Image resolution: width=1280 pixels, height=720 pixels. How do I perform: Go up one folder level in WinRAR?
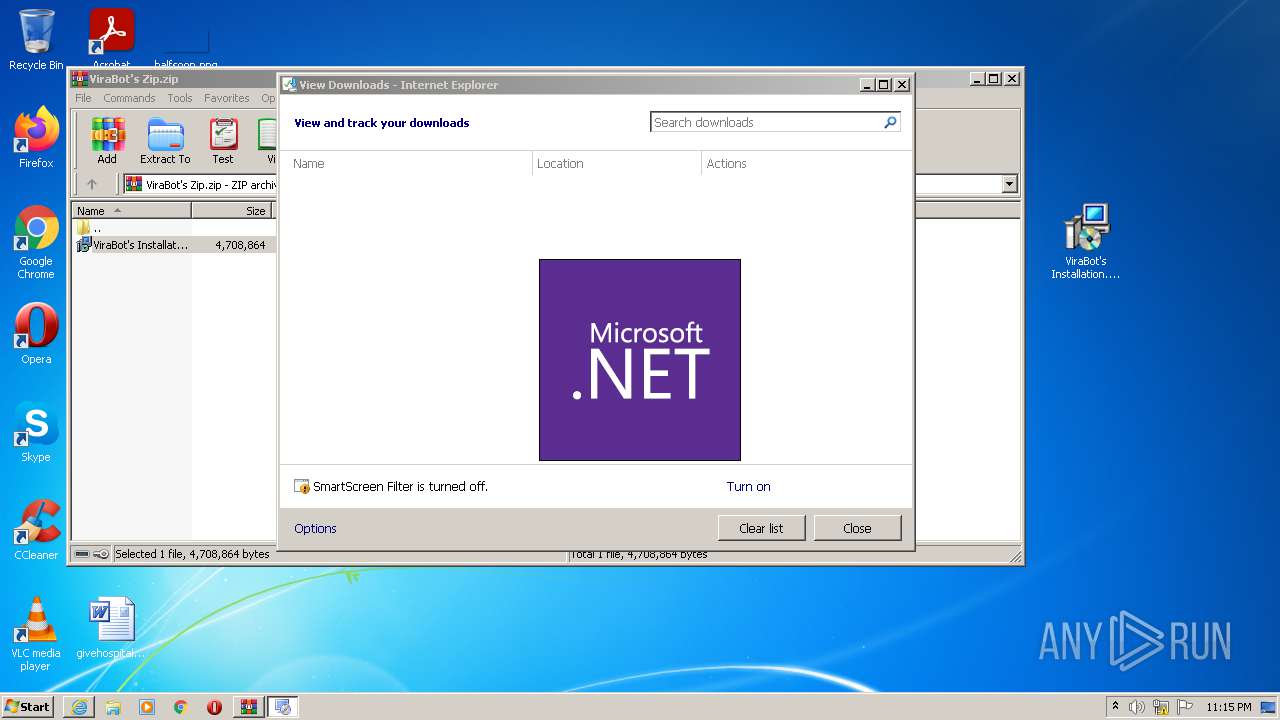click(92, 184)
